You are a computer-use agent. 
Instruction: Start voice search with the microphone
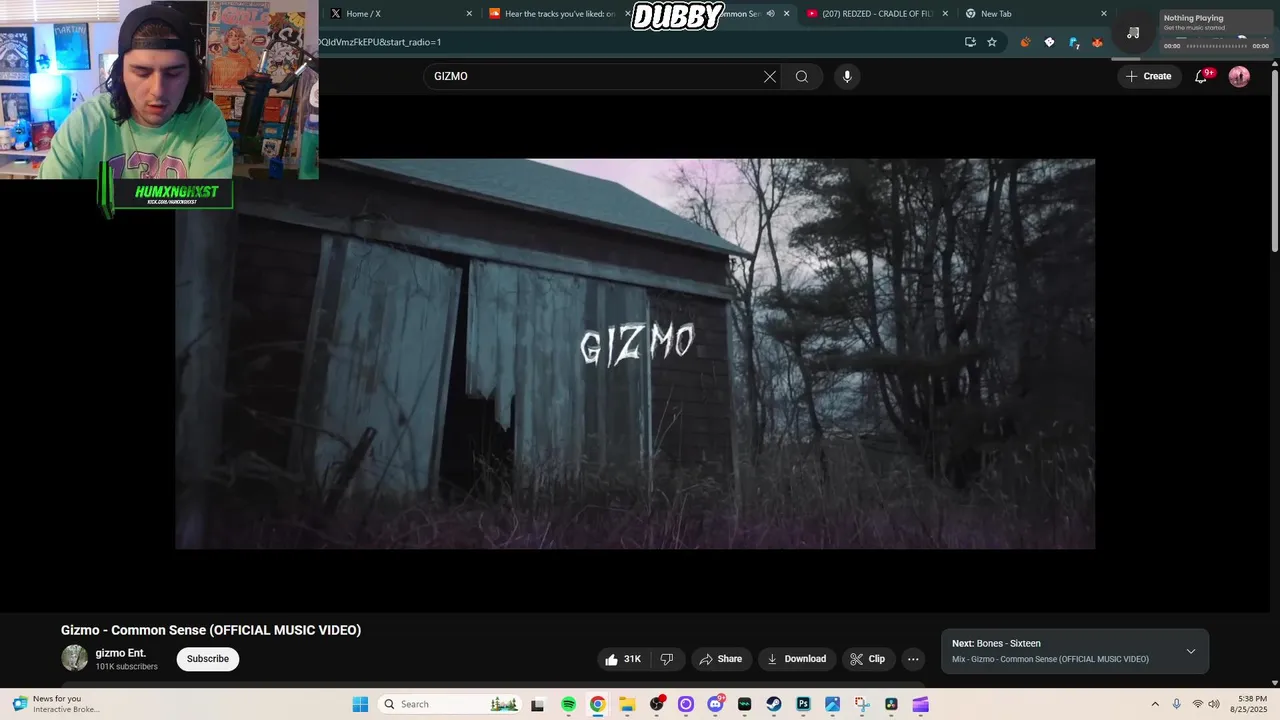847,76
